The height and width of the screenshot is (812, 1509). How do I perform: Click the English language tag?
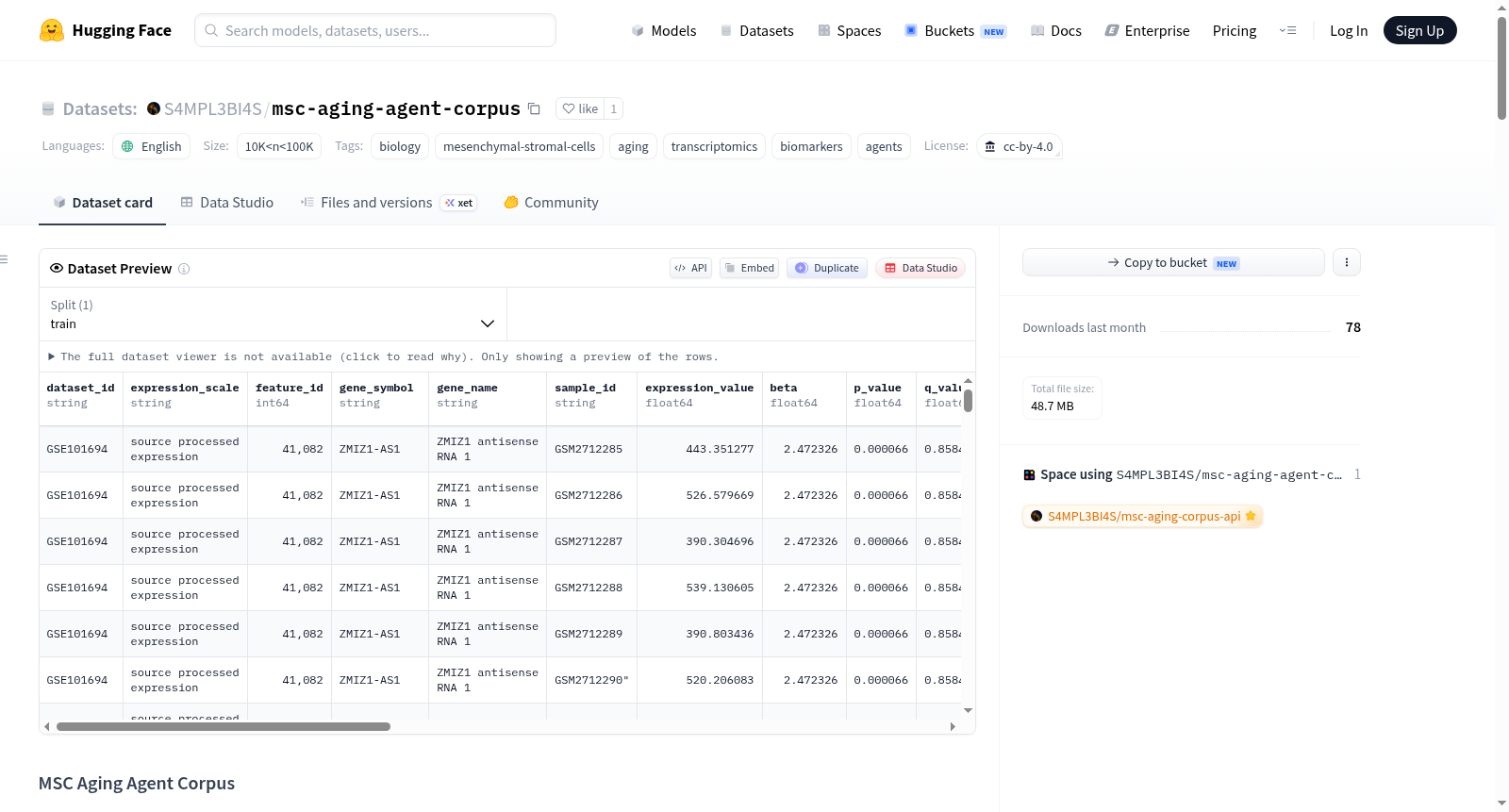[151, 146]
